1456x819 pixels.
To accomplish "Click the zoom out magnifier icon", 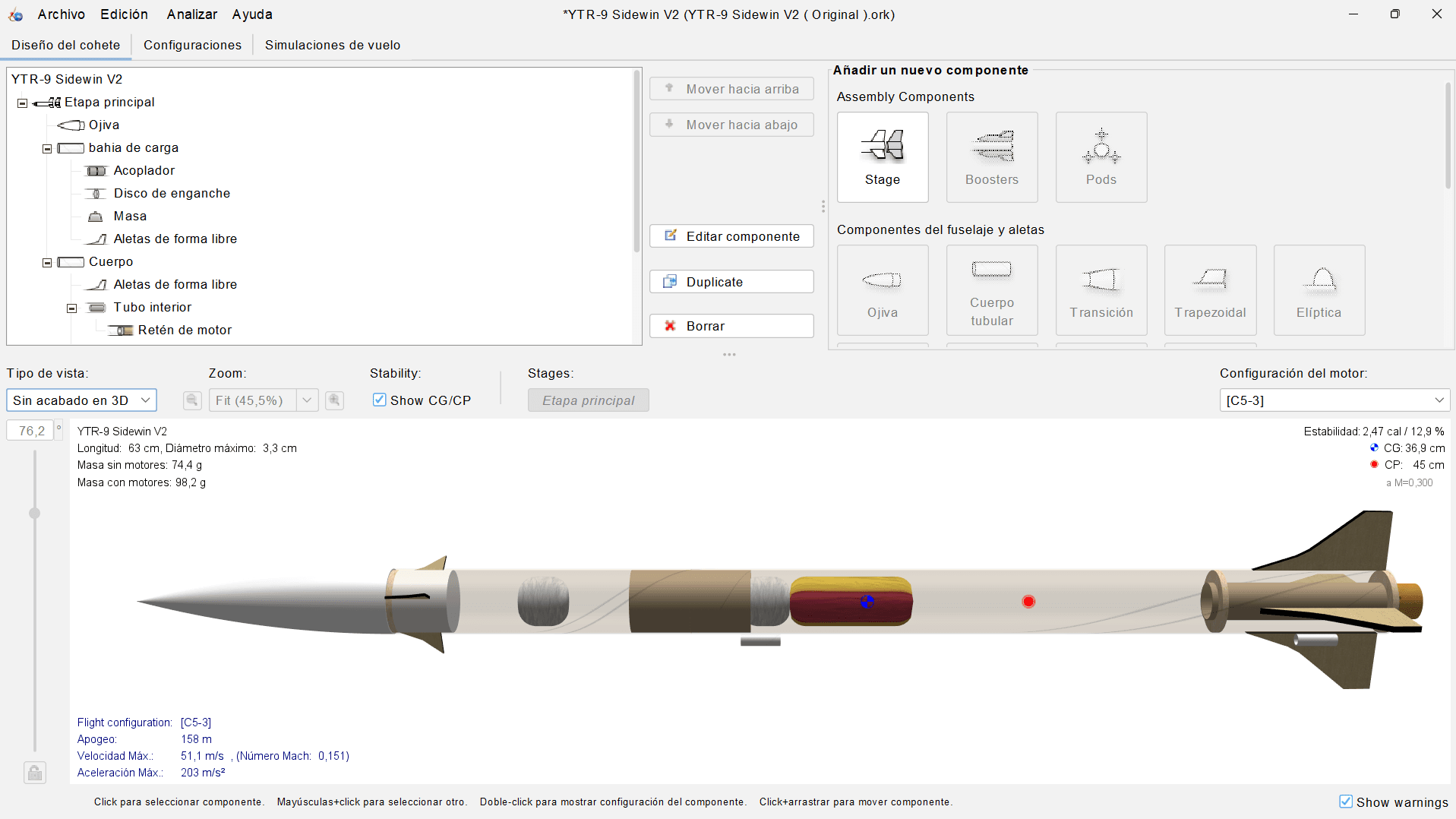I will [192, 400].
